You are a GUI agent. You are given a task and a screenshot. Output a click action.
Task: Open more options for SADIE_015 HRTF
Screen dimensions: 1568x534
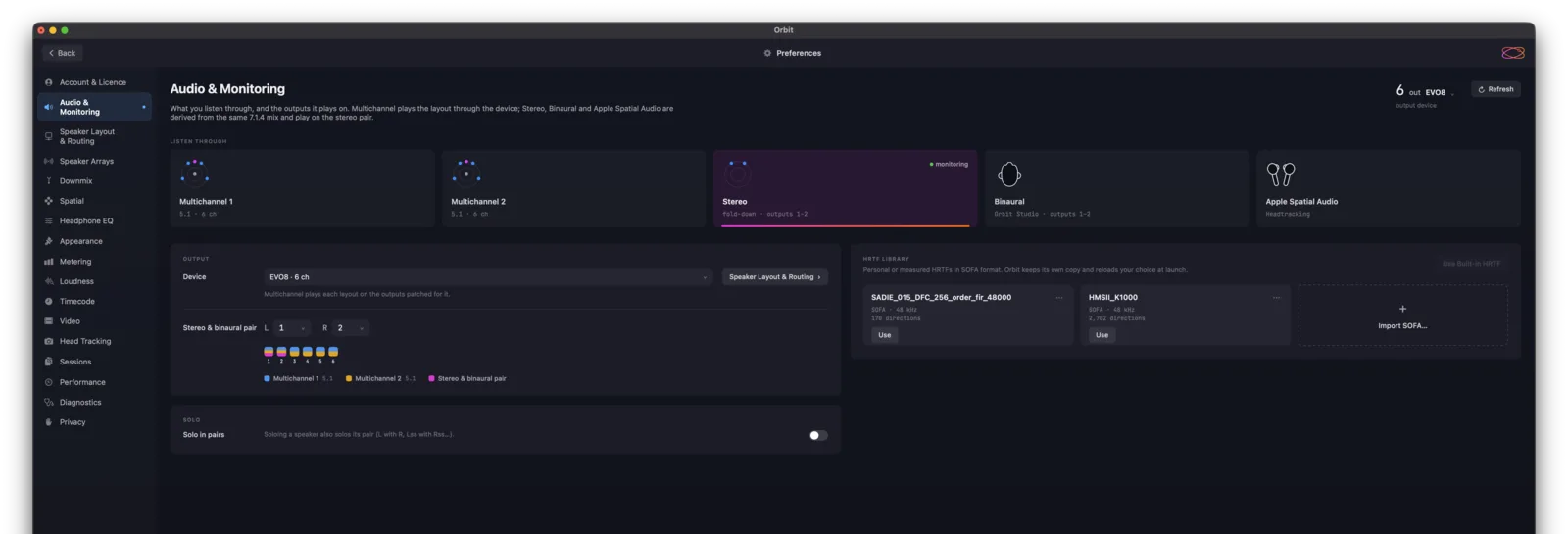1059,297
